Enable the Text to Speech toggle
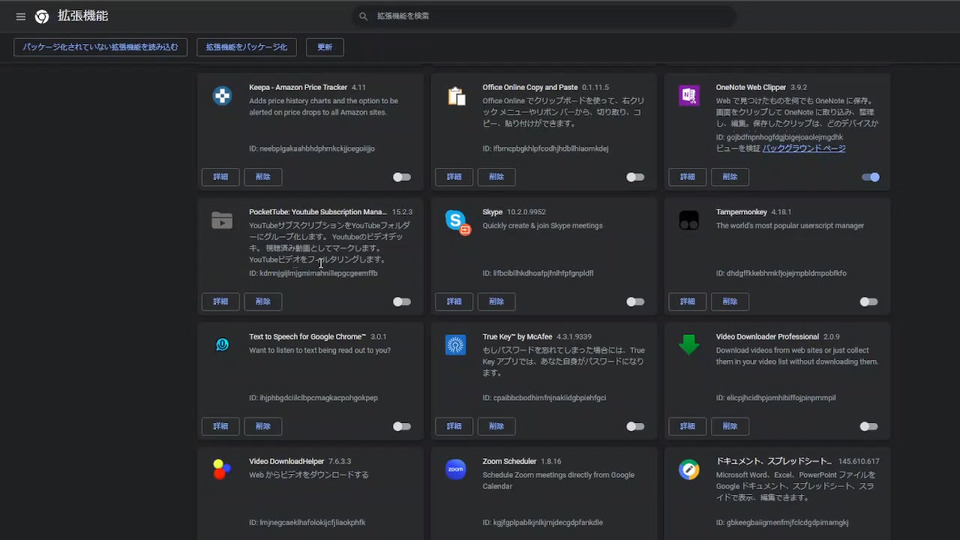The image size is (960, 540). click(x=402, y=426)
